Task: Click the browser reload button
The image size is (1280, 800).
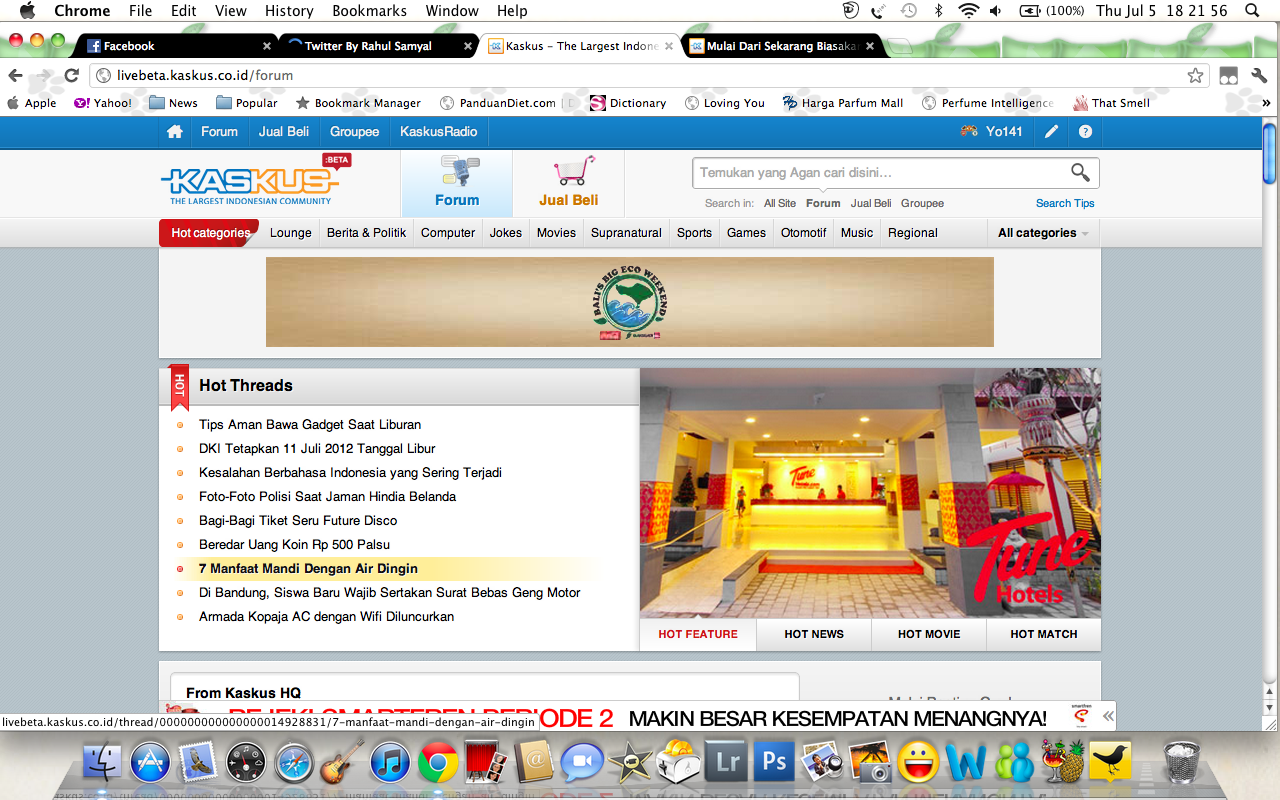Action: coord(71,75)
